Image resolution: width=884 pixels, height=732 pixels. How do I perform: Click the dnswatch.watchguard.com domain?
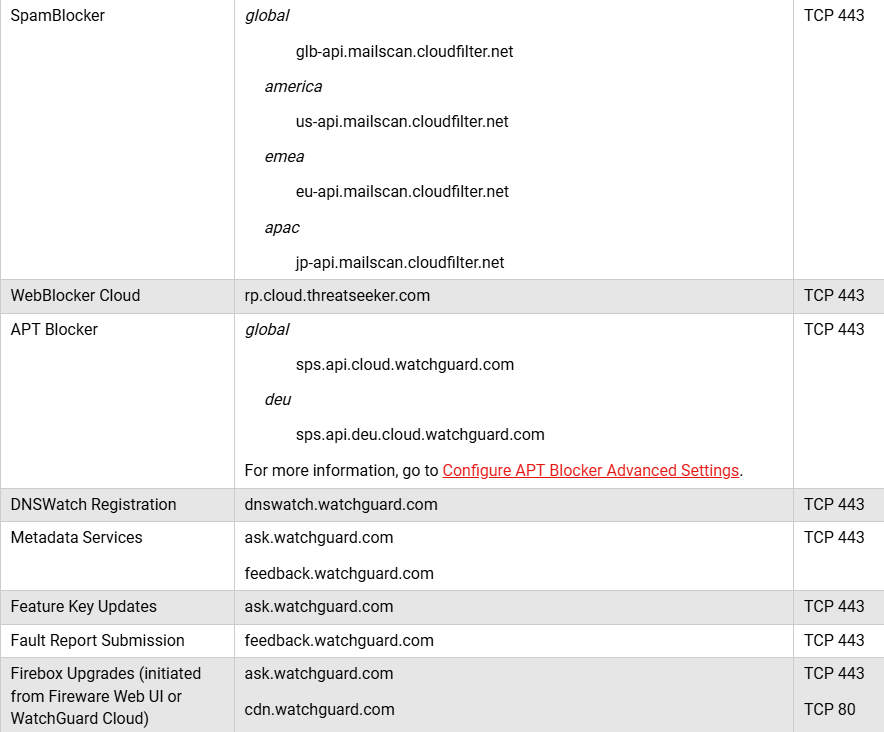[x=341, y=504]
